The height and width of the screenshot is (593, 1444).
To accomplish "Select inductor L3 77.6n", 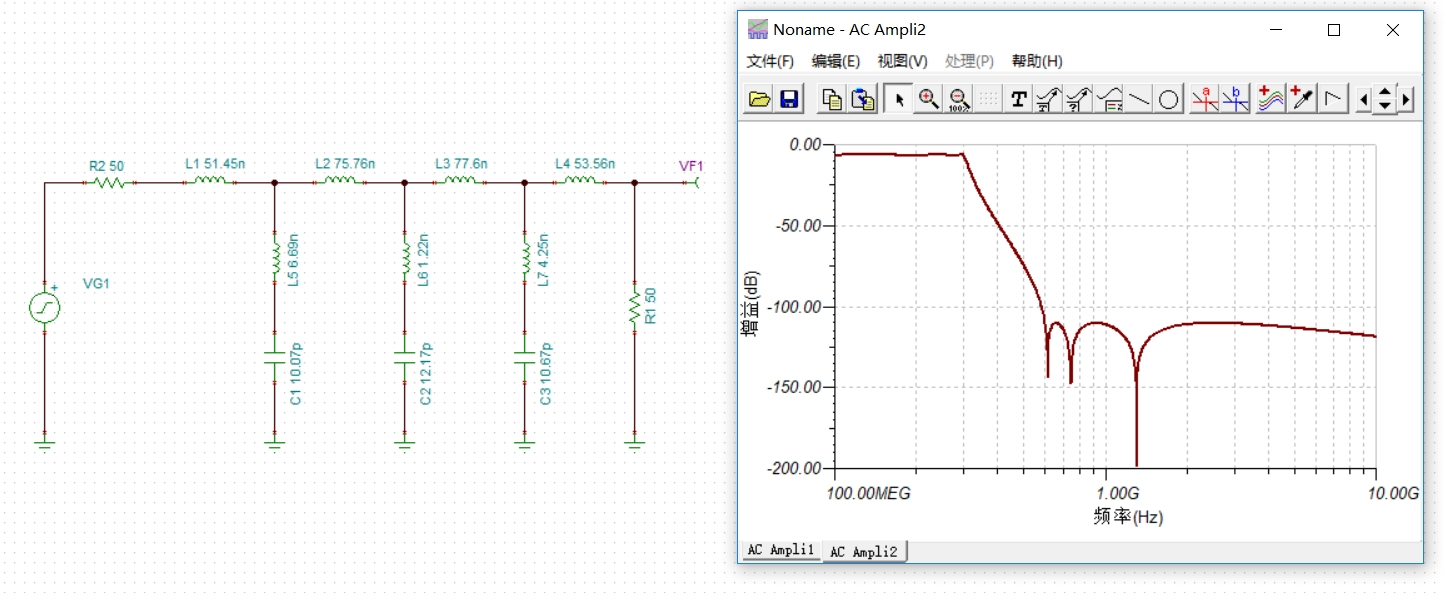I will tap(459, 181).
